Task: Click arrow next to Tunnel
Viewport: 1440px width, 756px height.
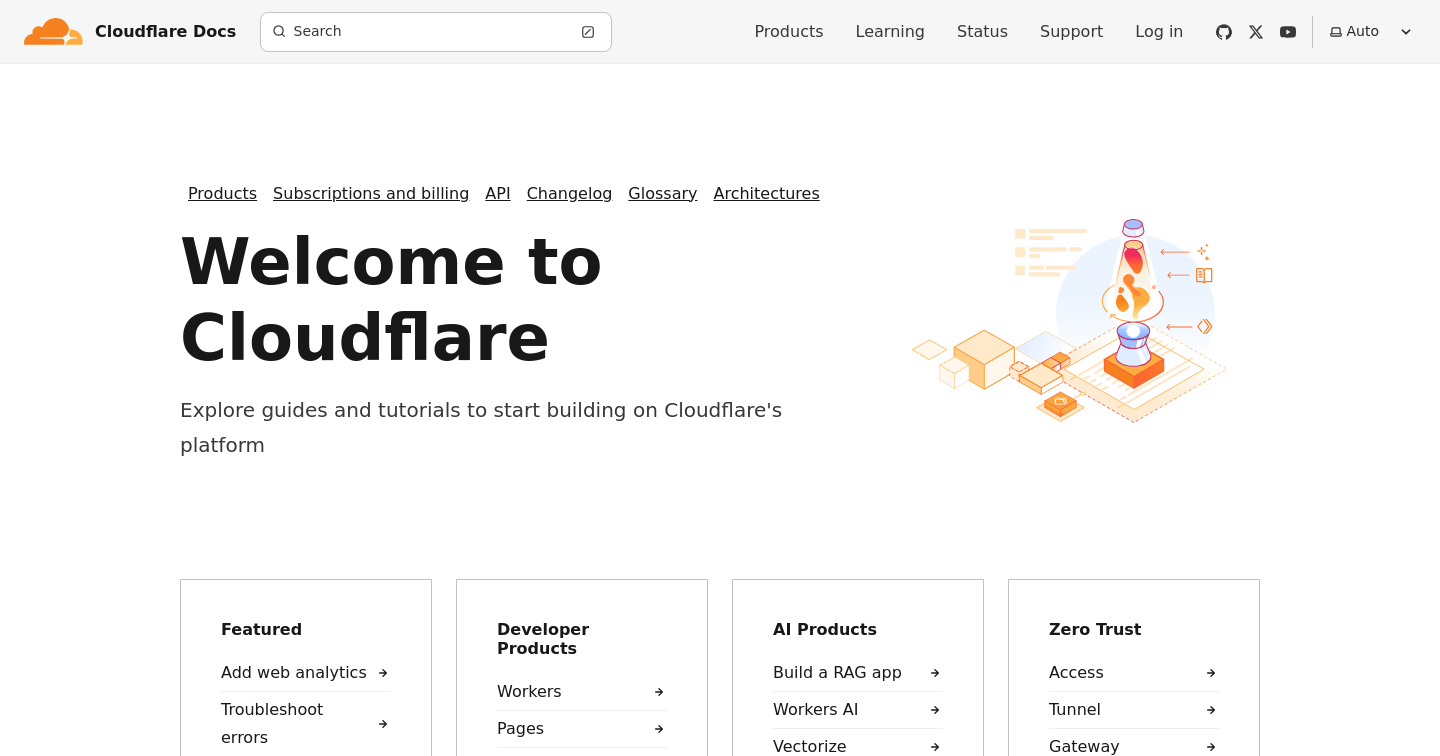Action: tap(1211, 710)
